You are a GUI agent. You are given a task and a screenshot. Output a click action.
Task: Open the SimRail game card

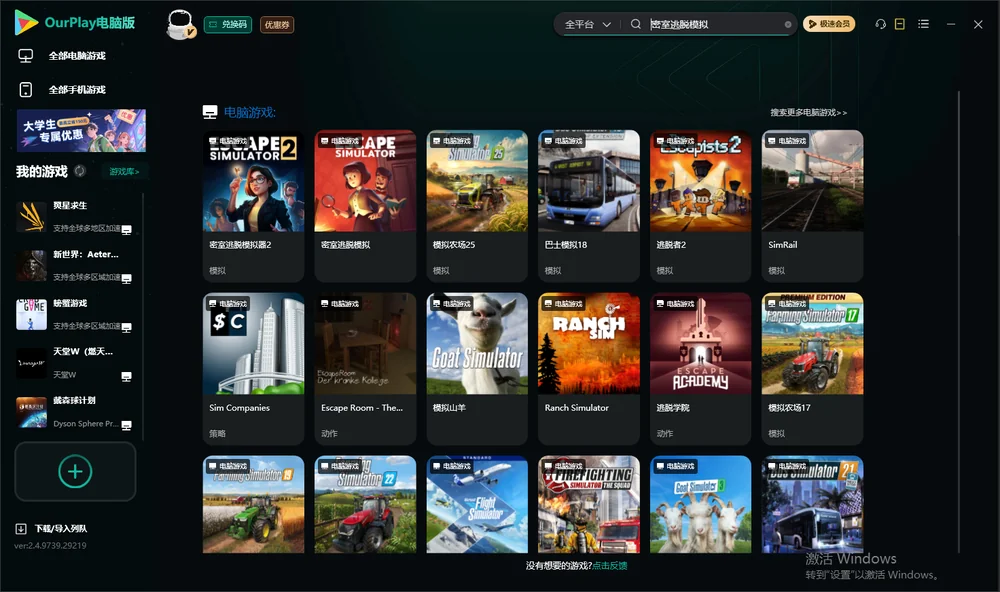tap(812, 205)
